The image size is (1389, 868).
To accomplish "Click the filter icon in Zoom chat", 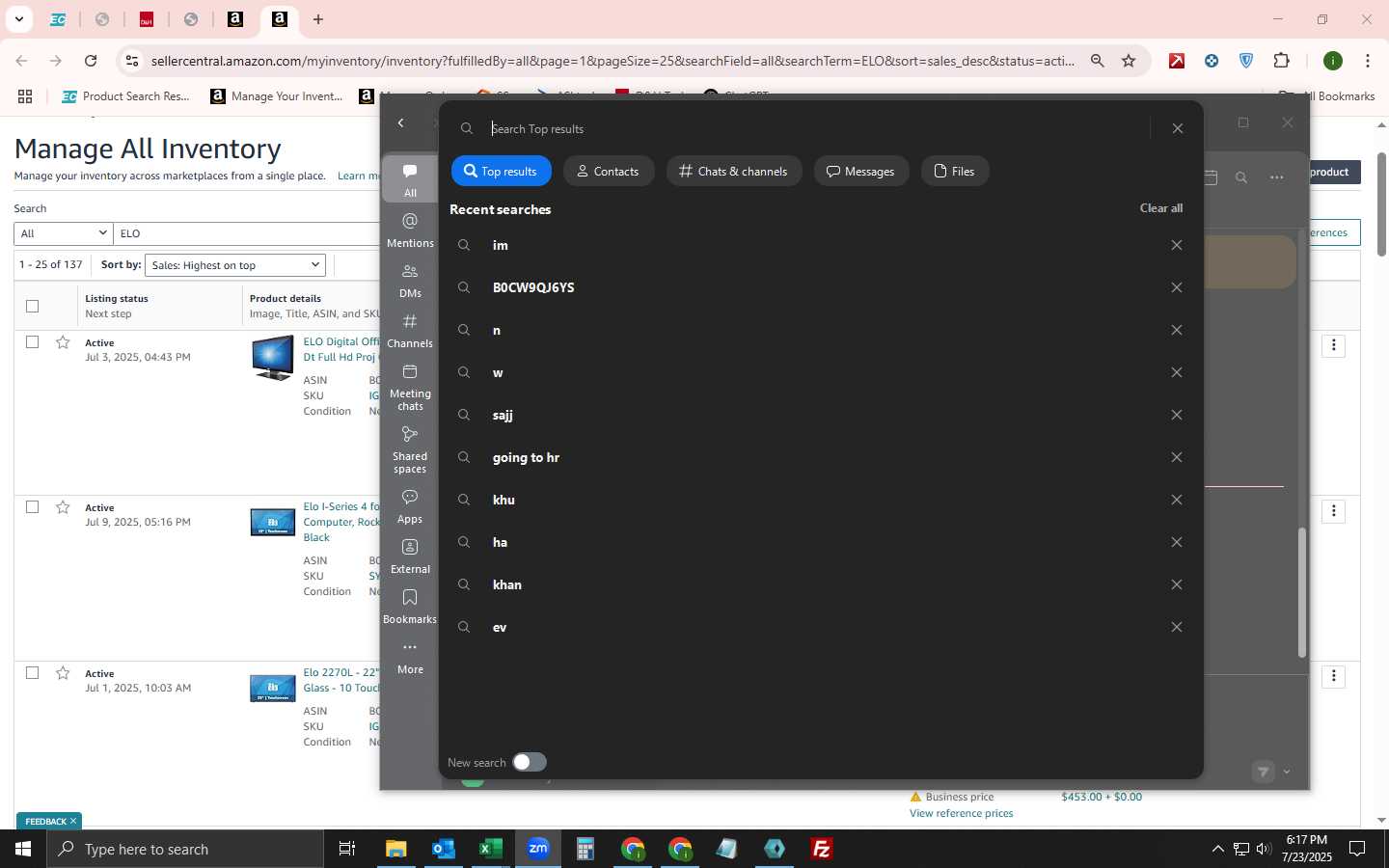I will (1264, 772).
